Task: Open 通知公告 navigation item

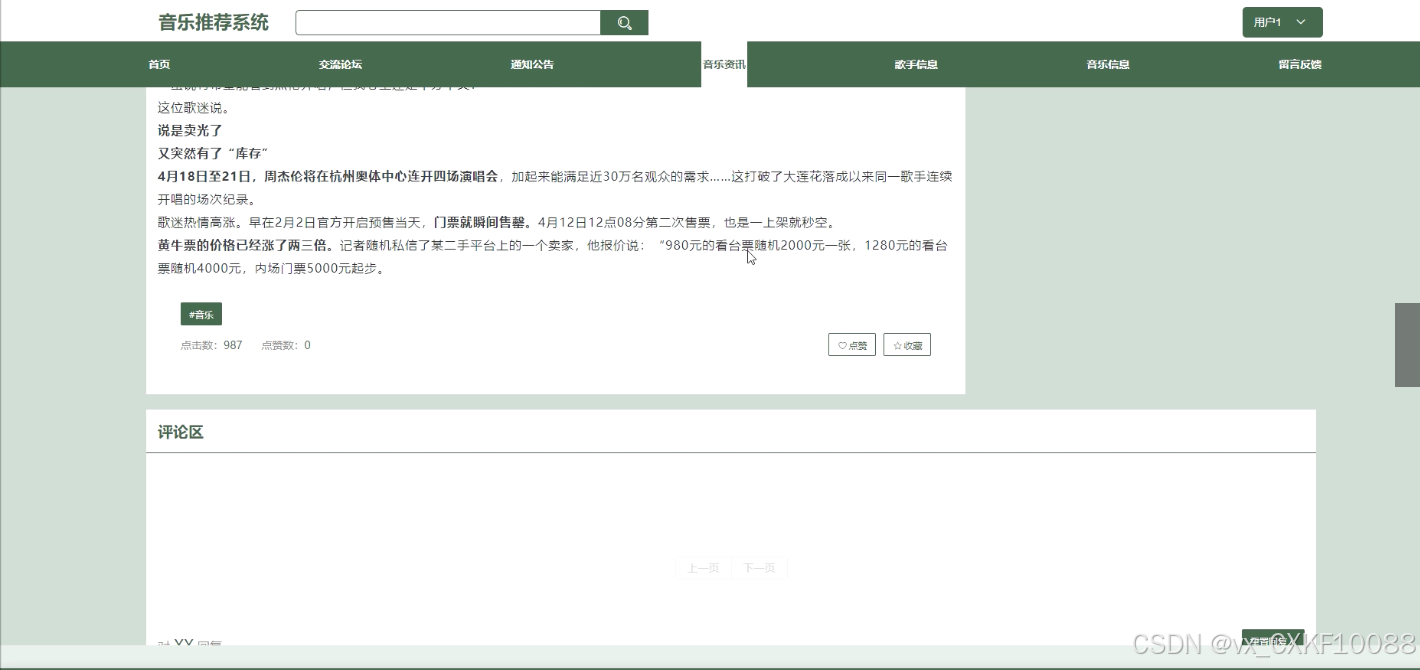Action: pyautogui.click(x=532, y=64)
